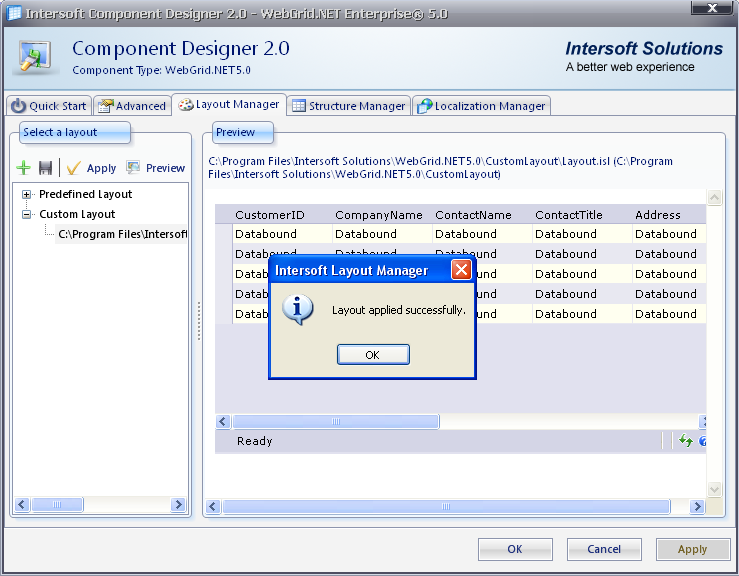Click the grid's horizontal scroll left arrow
This screenshot has width=739, height=576.
(x=223, y=421)
